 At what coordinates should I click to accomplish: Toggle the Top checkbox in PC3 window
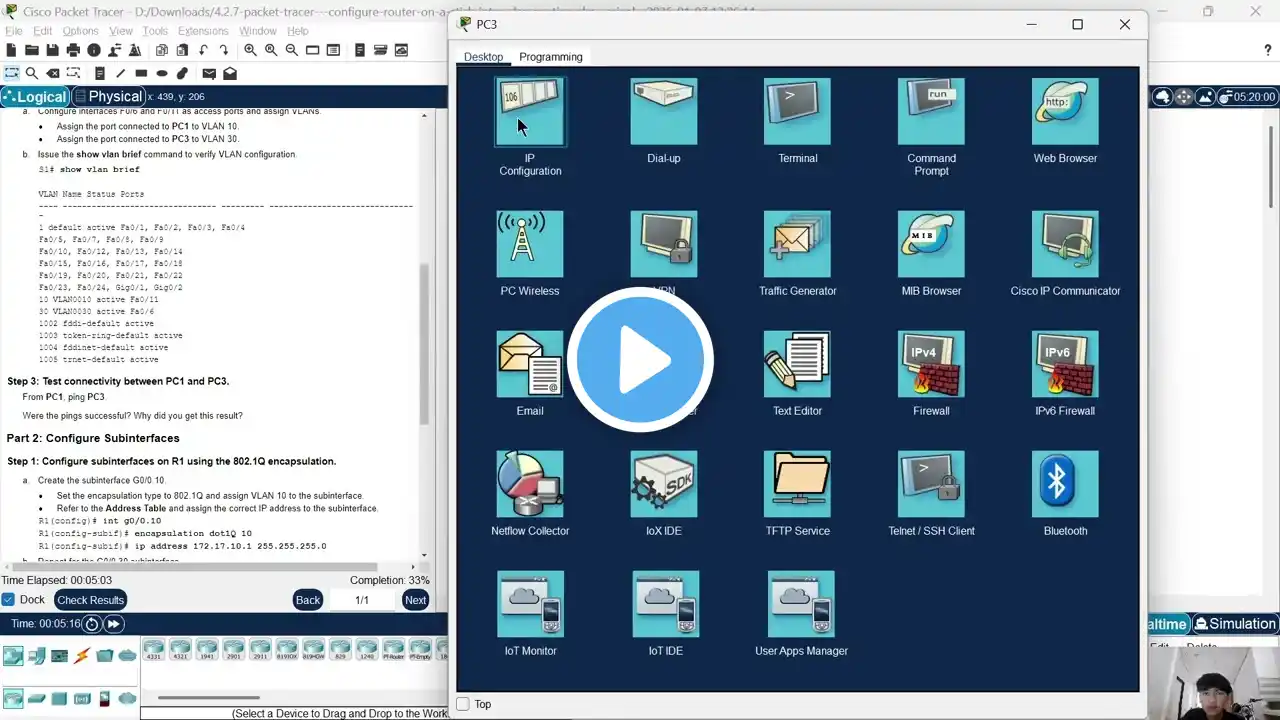(463, 704)
